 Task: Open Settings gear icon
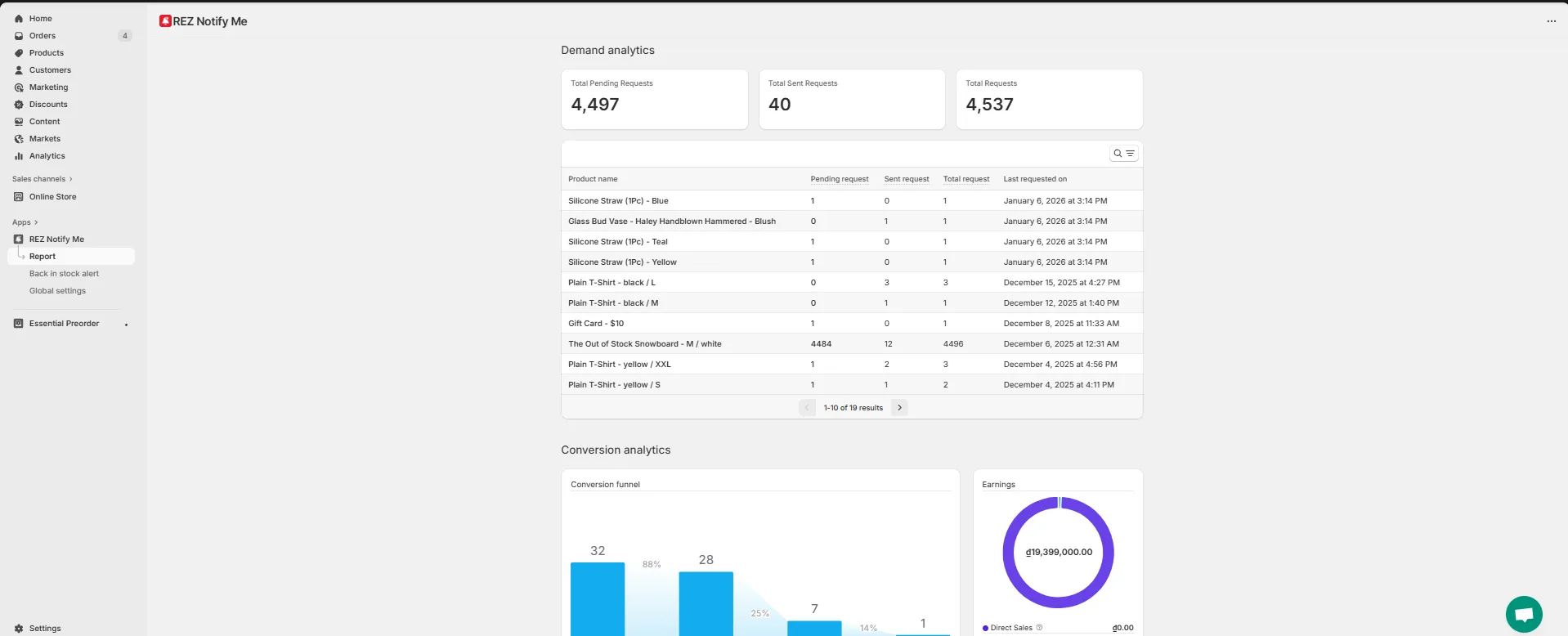[x=19, y=629]
